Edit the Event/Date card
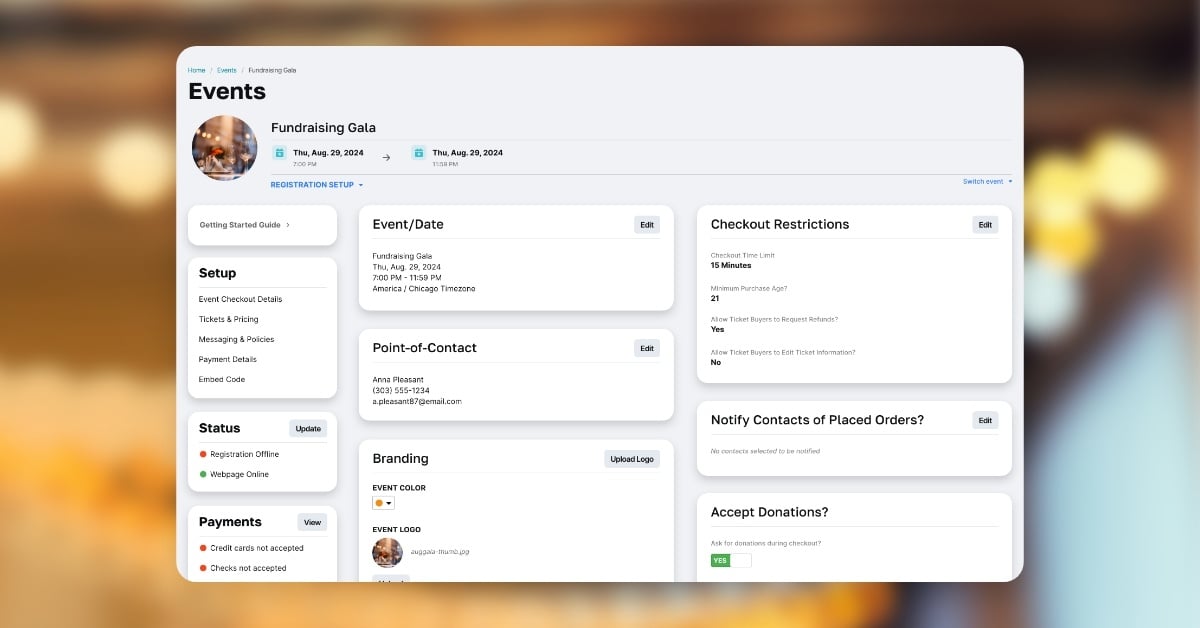Viewport: 1200px width, 628px height. pyautogui.click(x=647, y=225)
